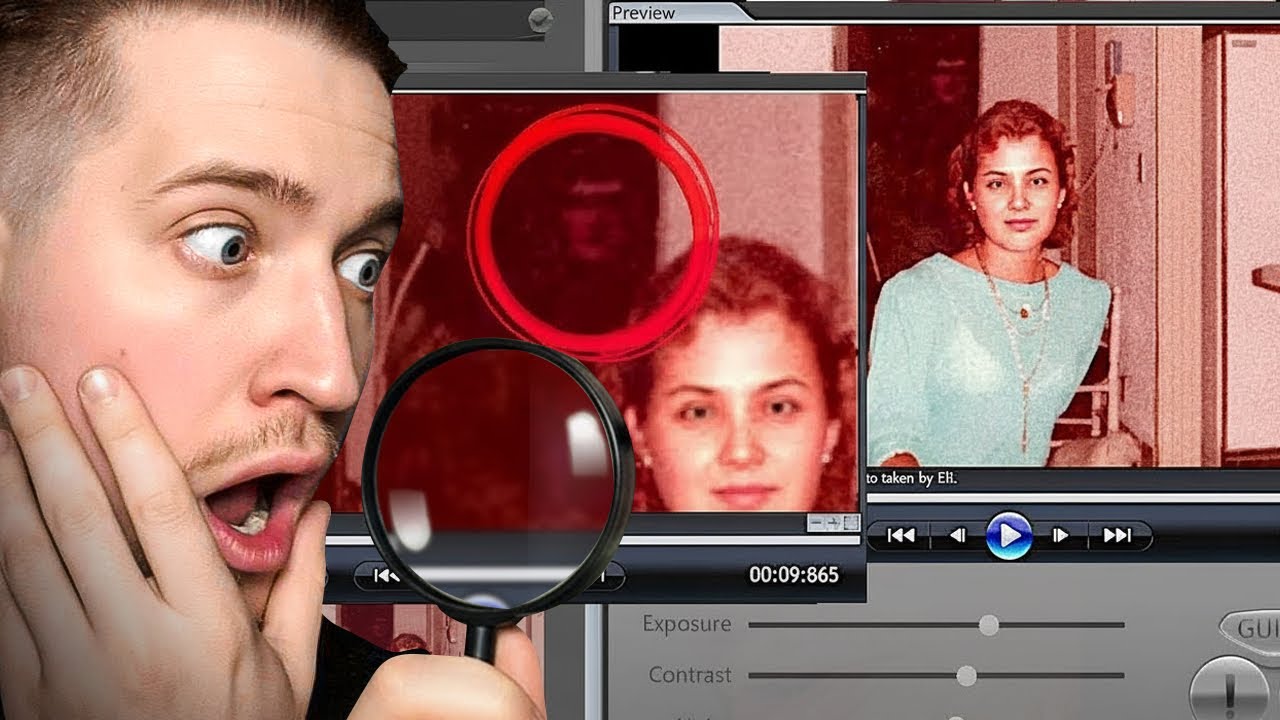Step one frame back in Preview window

pos(957,536)
